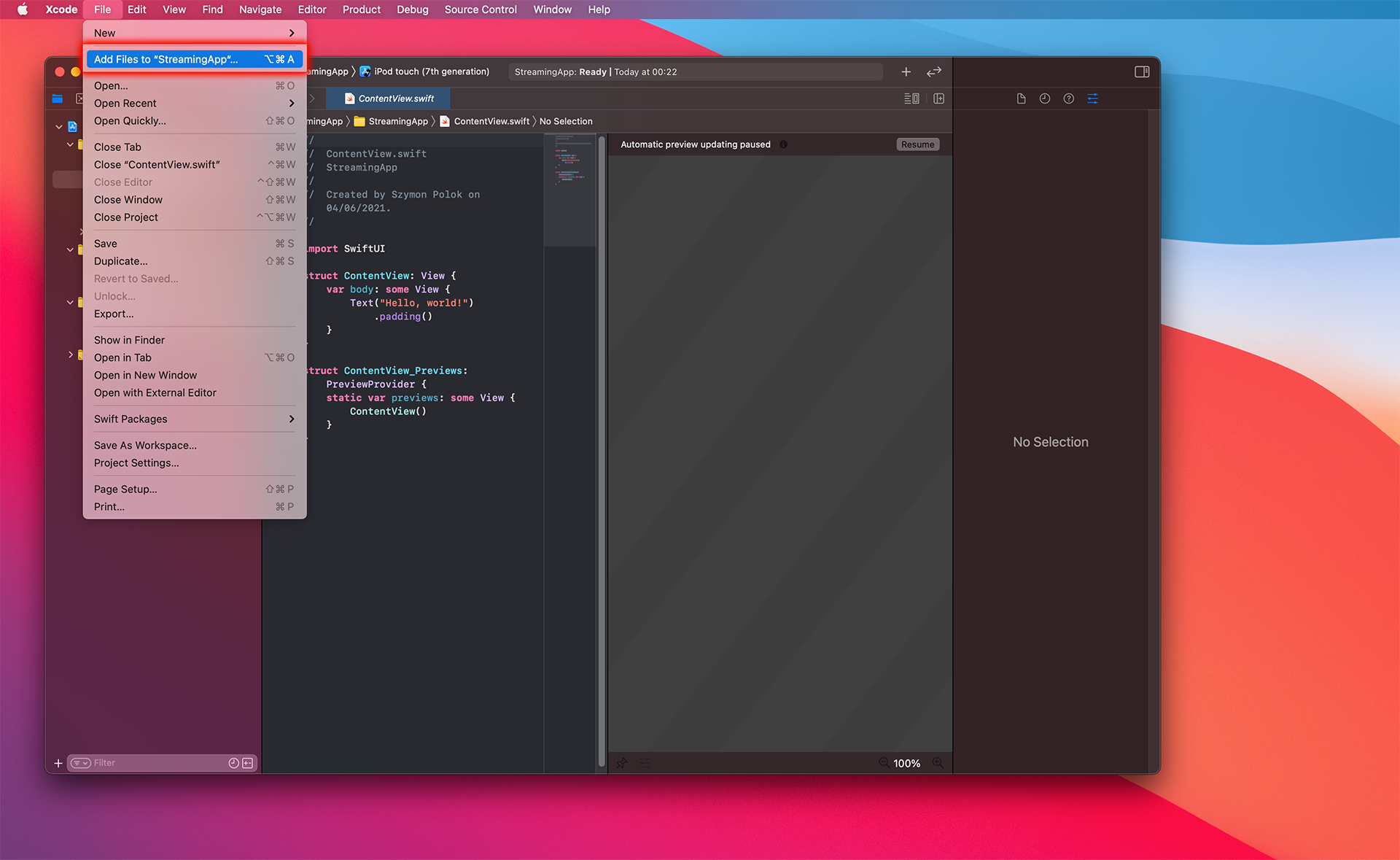Open the filter options dropdown in navigator
1400x860 pixels.
(x=80, y=763)
